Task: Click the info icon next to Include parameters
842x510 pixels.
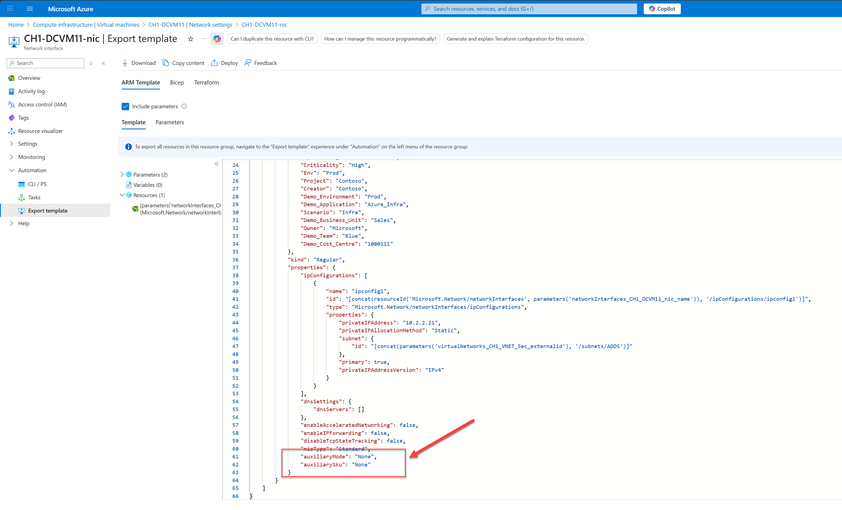Action: (x=184, y=106)
